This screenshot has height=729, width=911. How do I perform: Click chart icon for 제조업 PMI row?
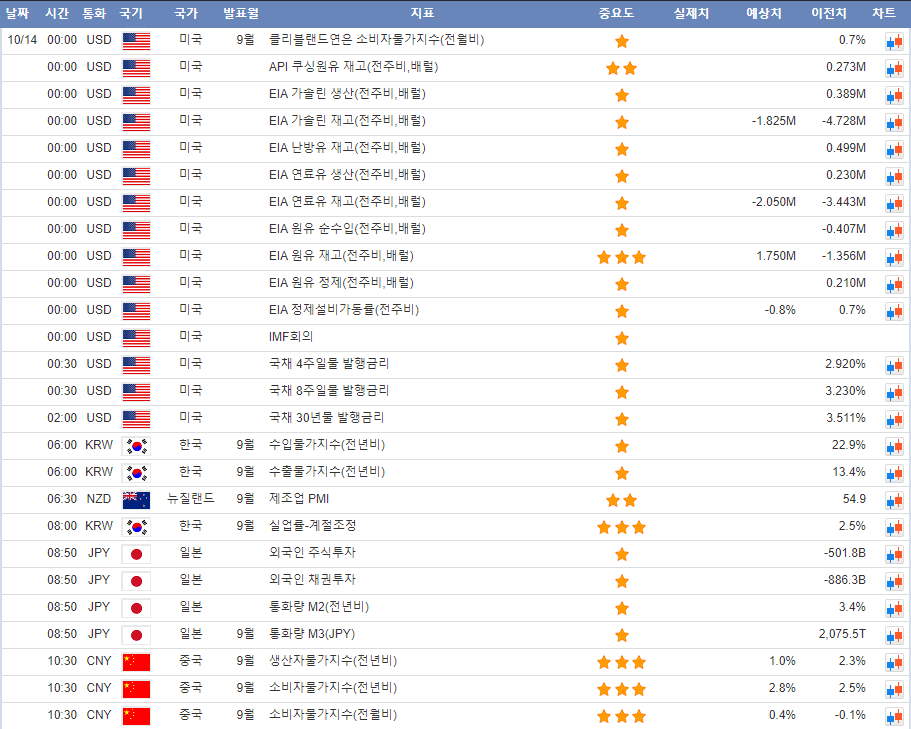[893, 500]
